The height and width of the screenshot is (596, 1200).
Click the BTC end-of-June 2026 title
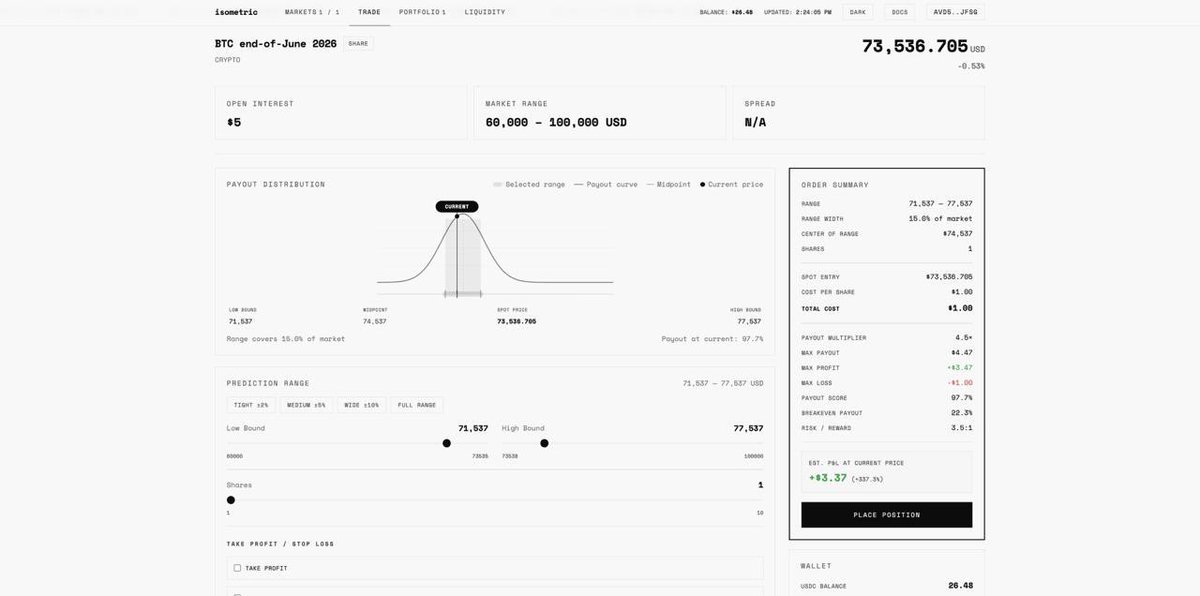click(x=276, y=44)
